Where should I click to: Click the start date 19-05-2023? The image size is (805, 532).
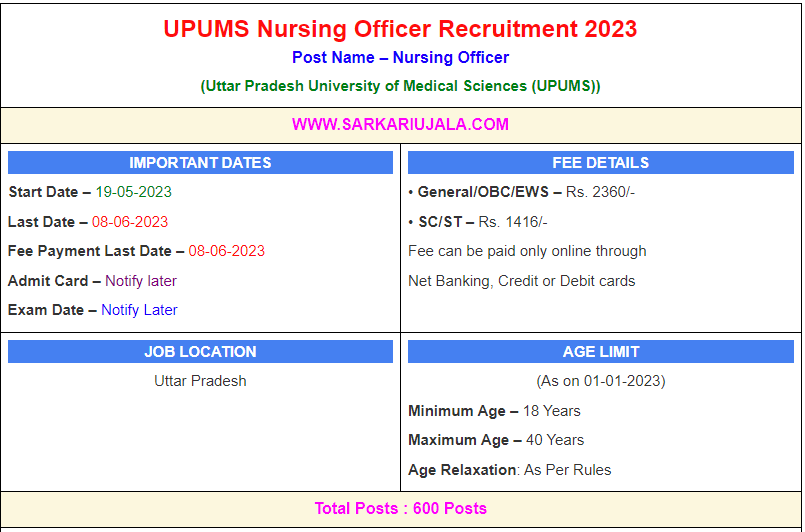[134, 192]
